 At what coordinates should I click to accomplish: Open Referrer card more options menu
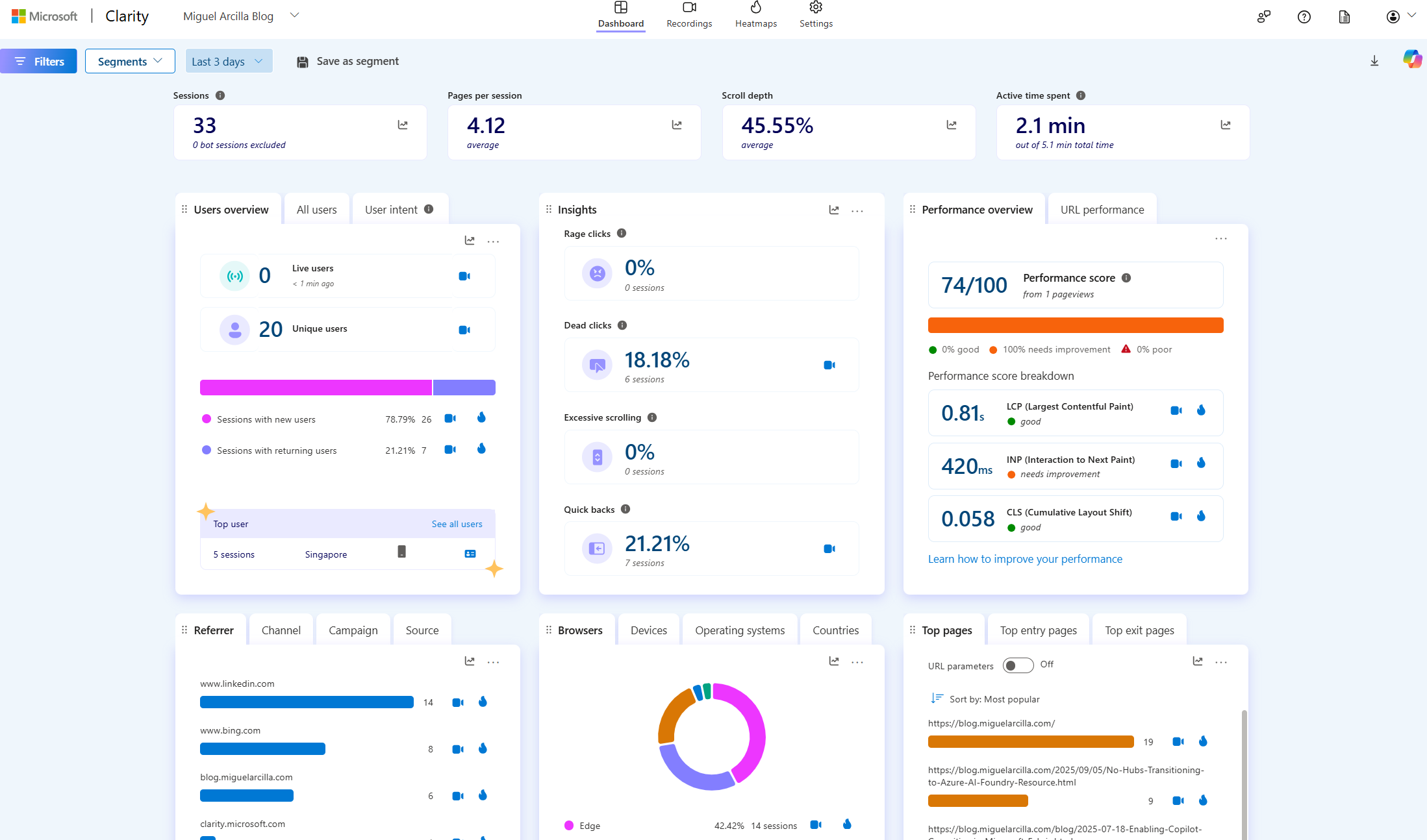pyautogui.click(x=494, y=662)
